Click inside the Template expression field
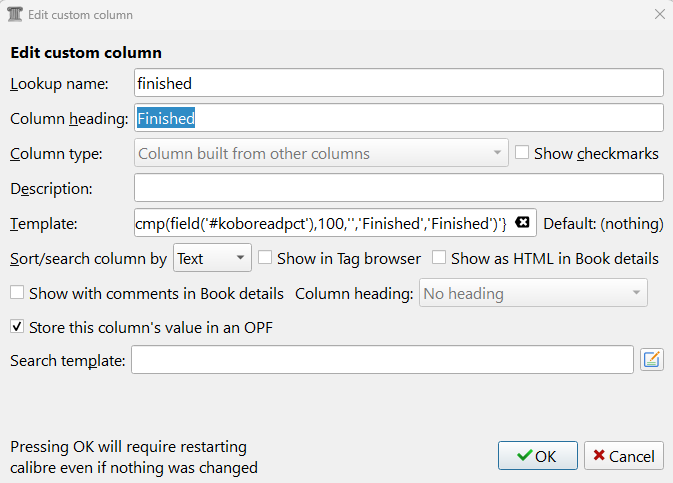The image size is (673, 483). click(320, 222)
